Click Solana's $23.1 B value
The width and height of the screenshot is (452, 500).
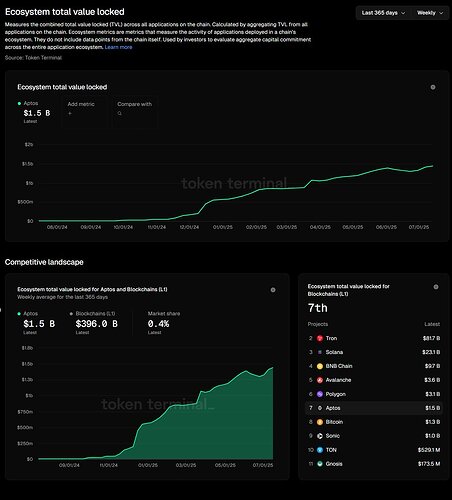coord(431,352)
